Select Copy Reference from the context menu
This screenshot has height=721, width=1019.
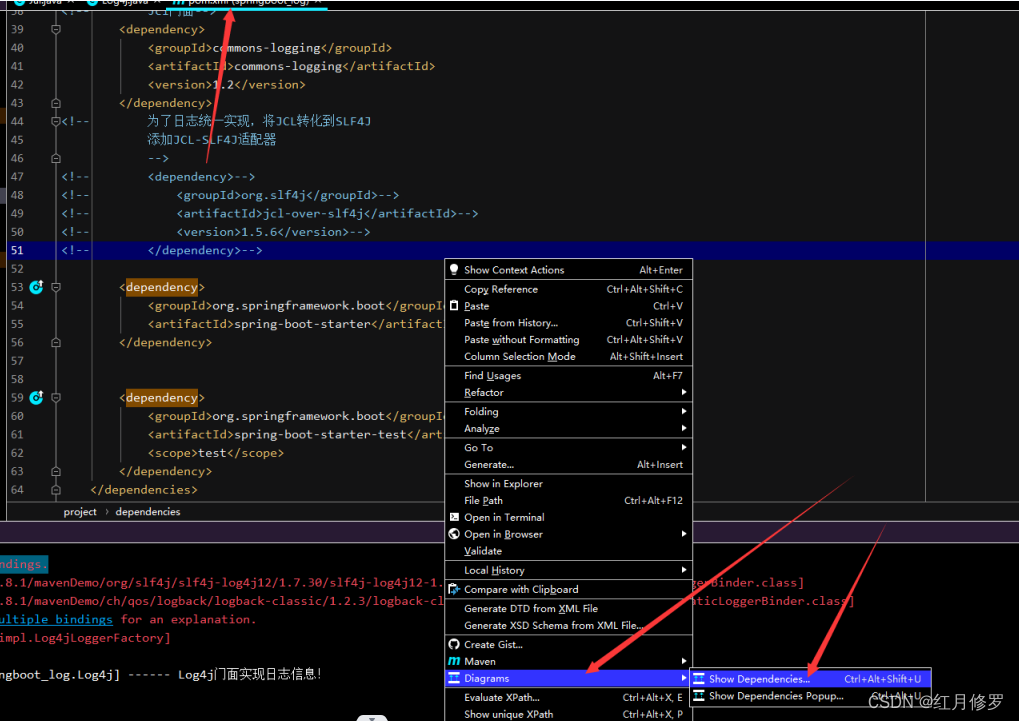click(569, 289)
